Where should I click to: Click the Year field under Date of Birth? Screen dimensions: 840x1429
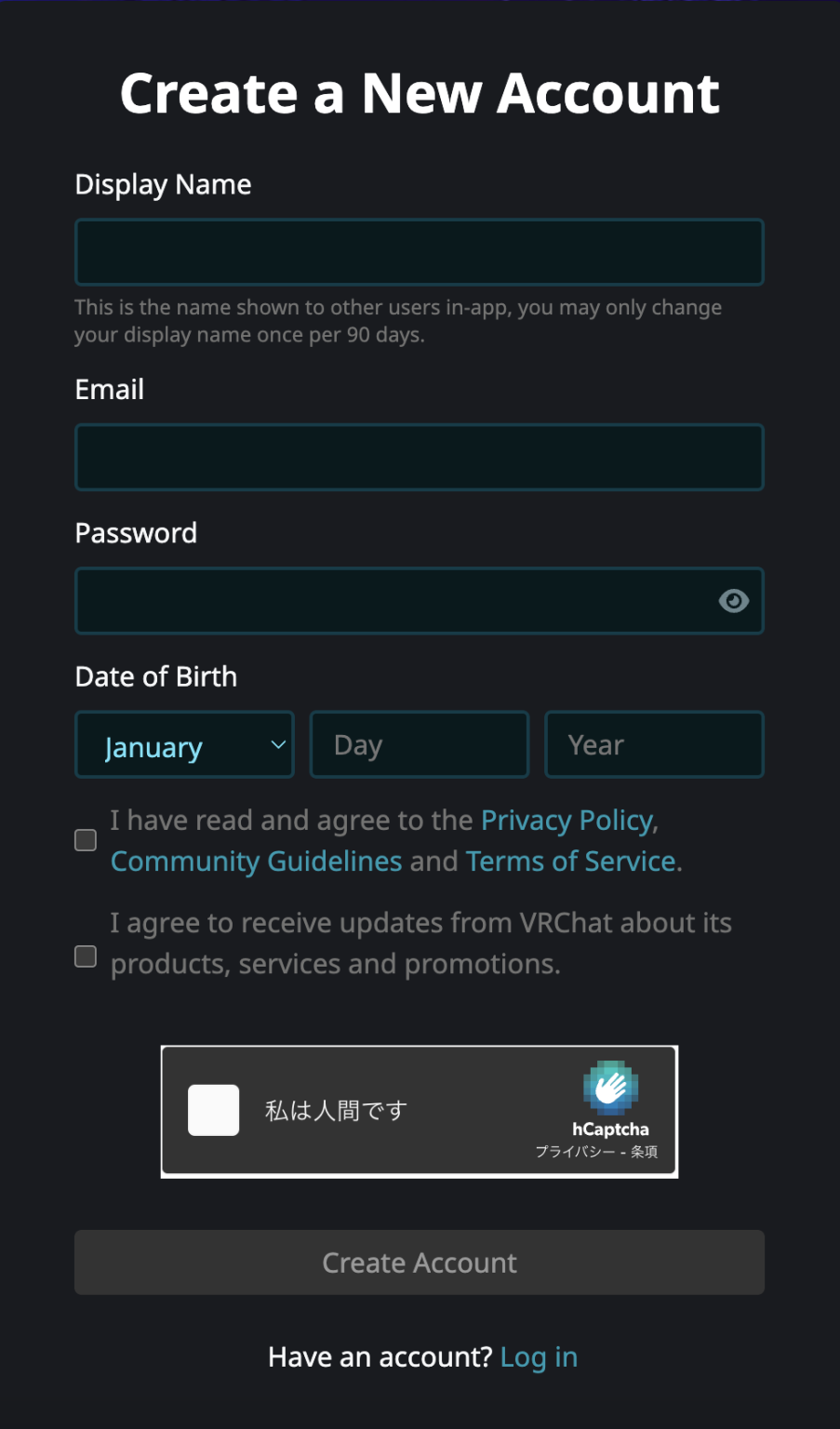[654, 744]
